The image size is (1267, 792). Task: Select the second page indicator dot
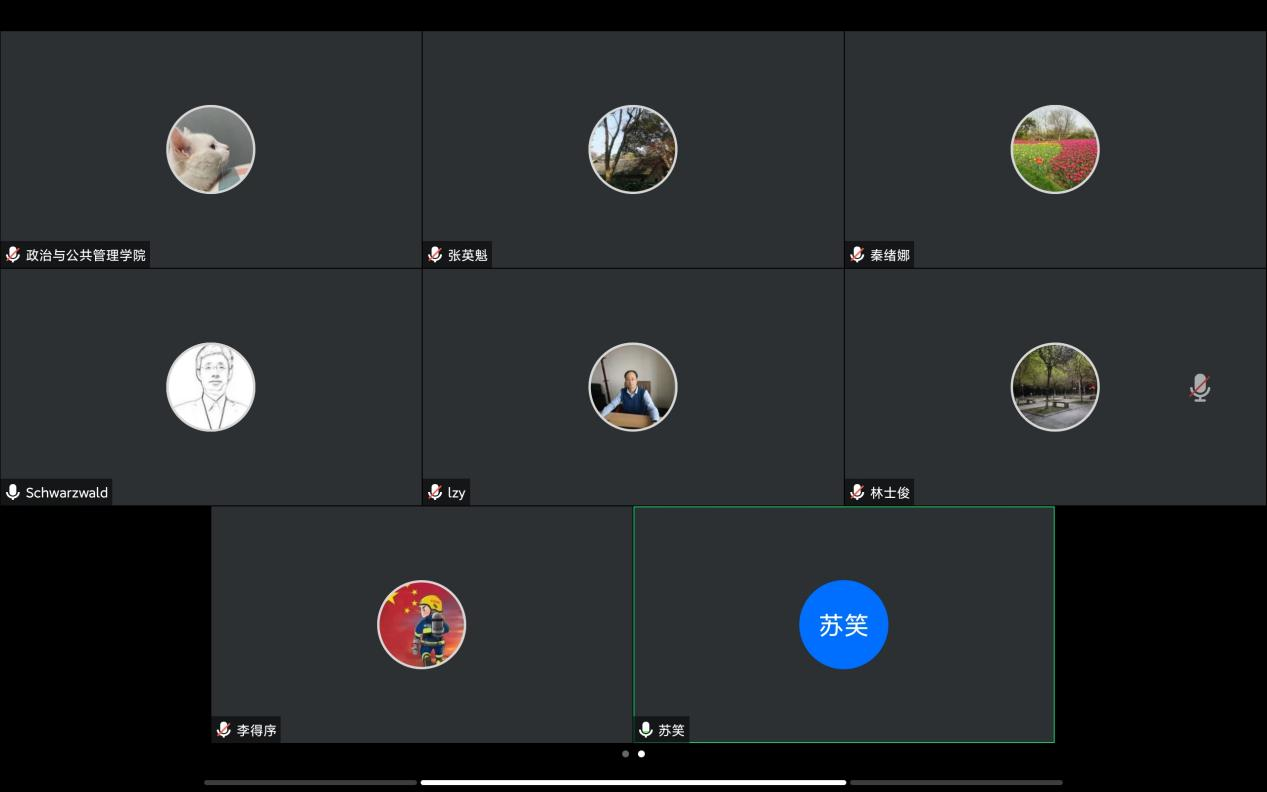pyautogui.click(x=641, y=754)
